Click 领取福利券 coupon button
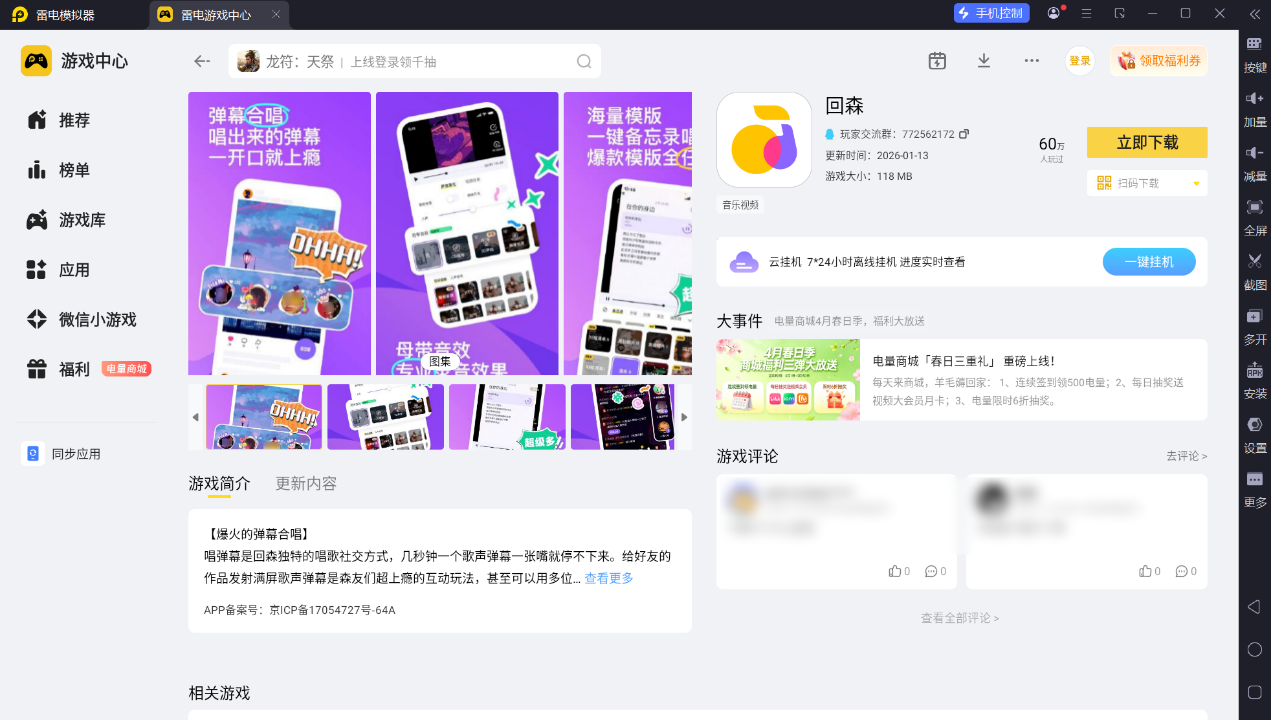The width and height of the screenshot is (1271, 720). 1158,61
